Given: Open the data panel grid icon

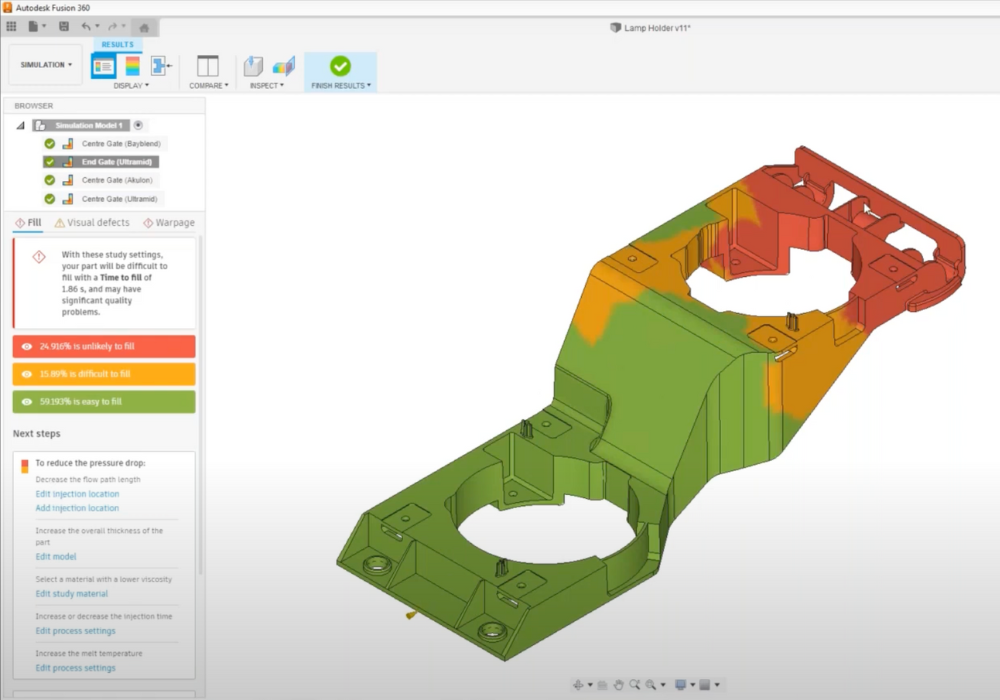Looking at the screenshot, I should coord(11,26).
